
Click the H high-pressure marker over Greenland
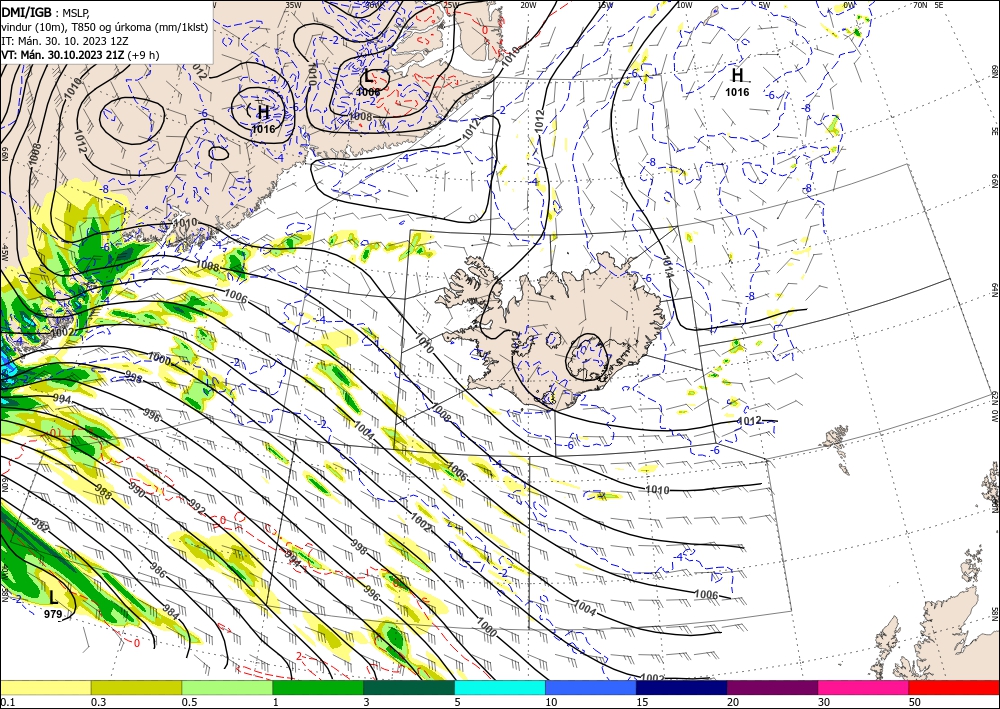(x=263, y=112)
